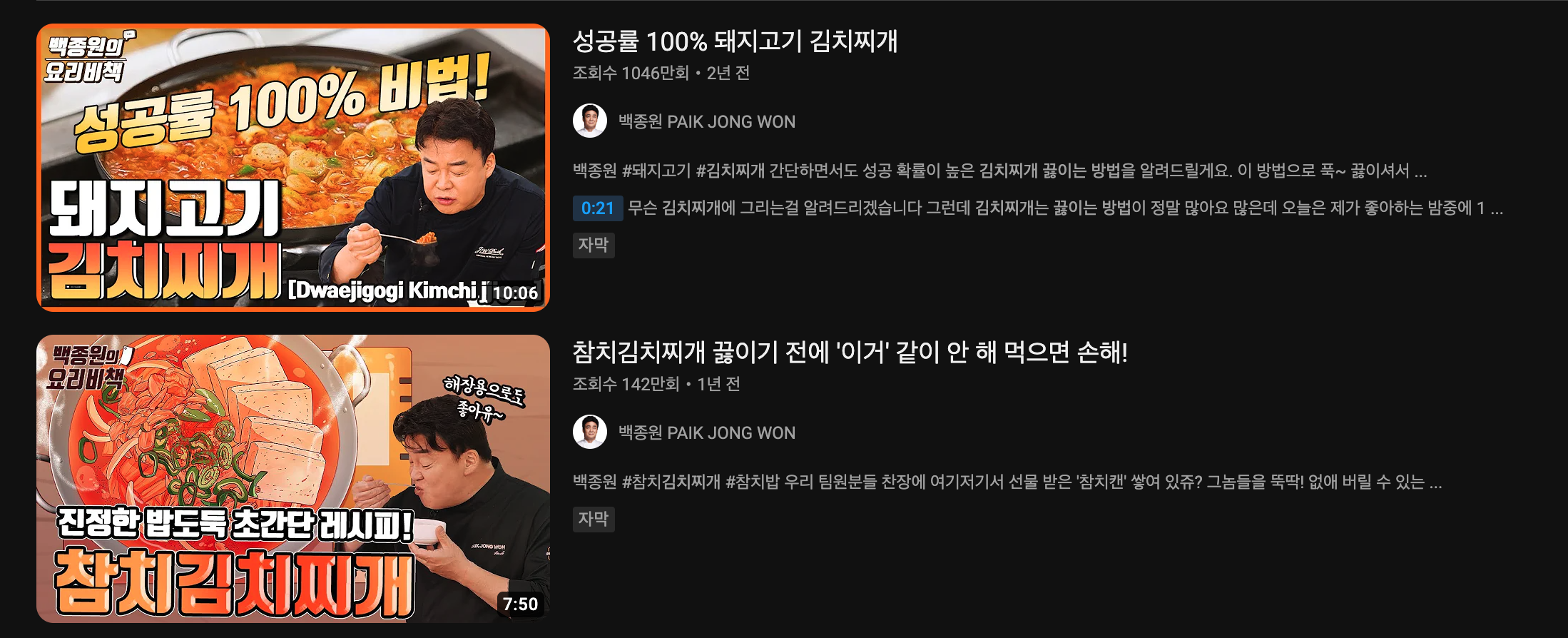Click the 자막 badge under the first video
The height and width of the screenshot is (638, 1568).
[x=594, y=245]
